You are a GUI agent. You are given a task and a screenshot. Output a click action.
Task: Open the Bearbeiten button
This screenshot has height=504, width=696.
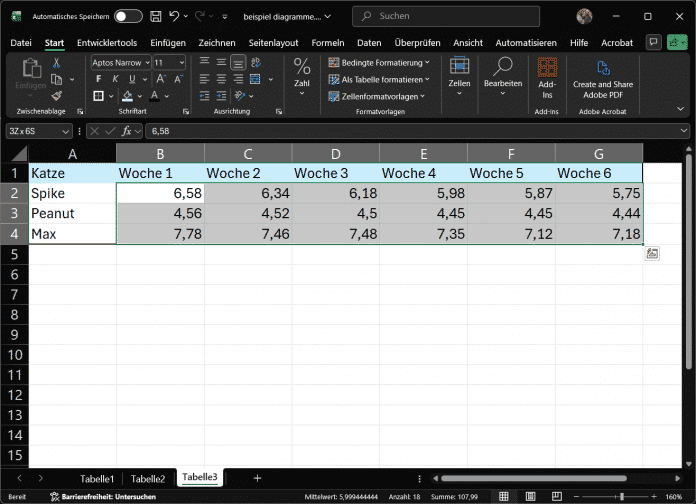(502, 72)
